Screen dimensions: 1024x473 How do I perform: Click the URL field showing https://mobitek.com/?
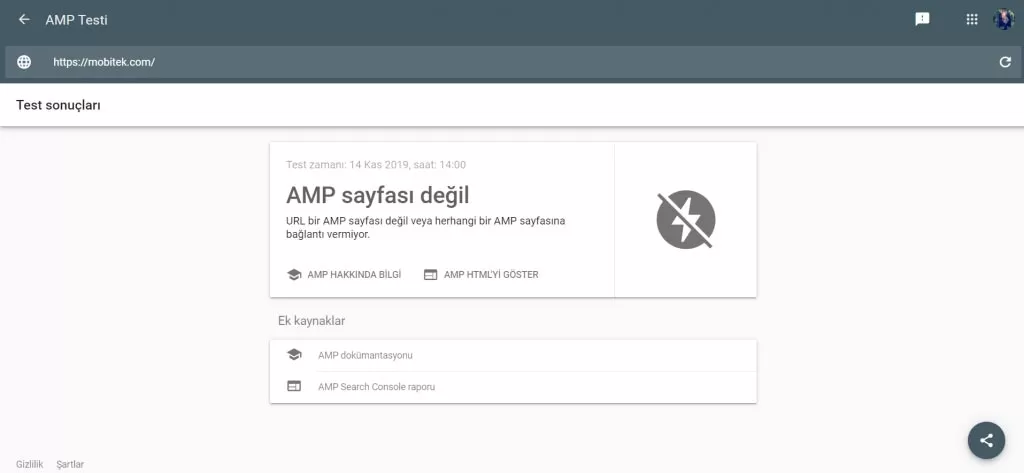pyautogui.click(x=512, y=62)
